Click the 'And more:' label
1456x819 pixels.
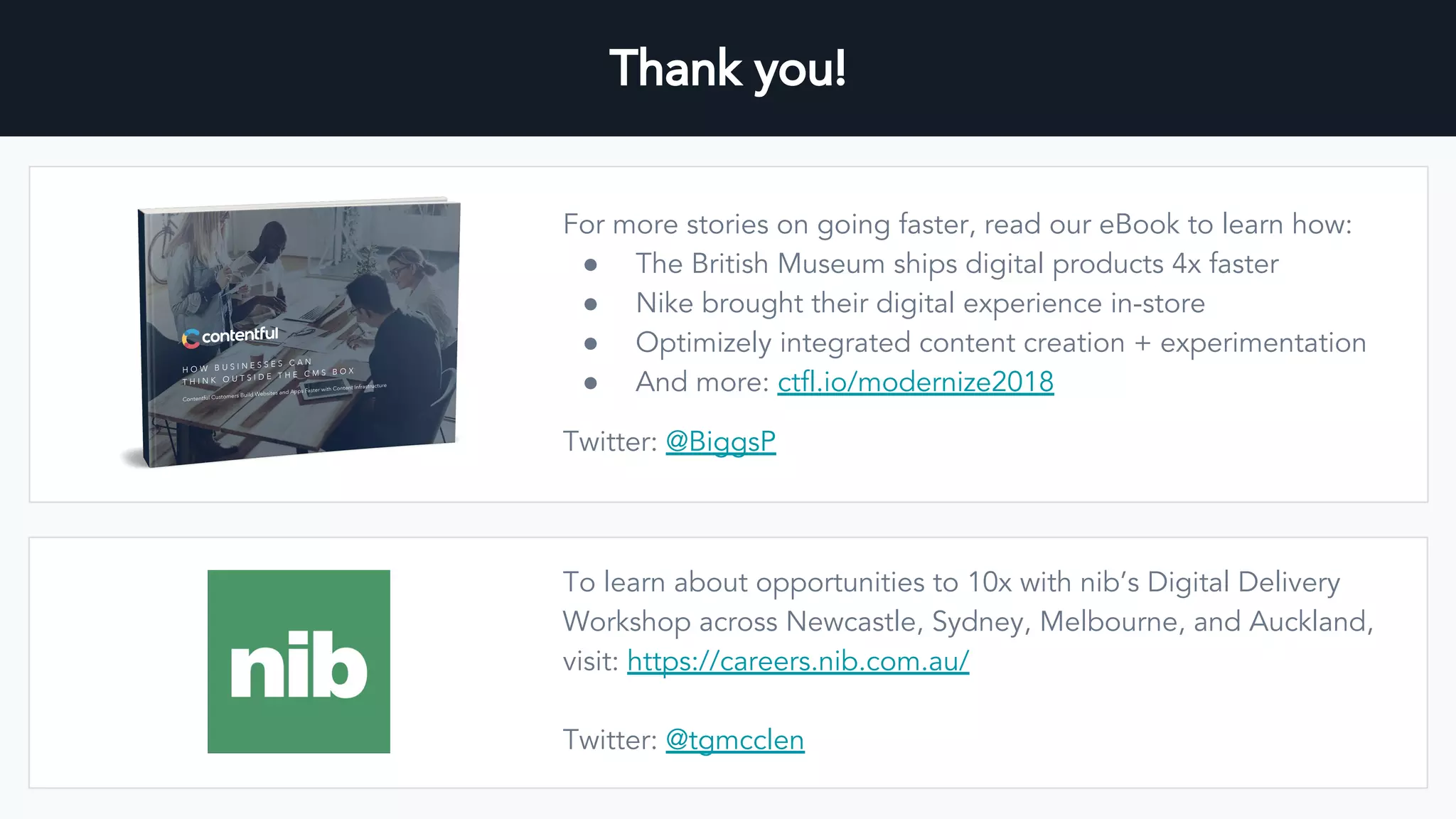pyautogui.click(x=702, y=382)
